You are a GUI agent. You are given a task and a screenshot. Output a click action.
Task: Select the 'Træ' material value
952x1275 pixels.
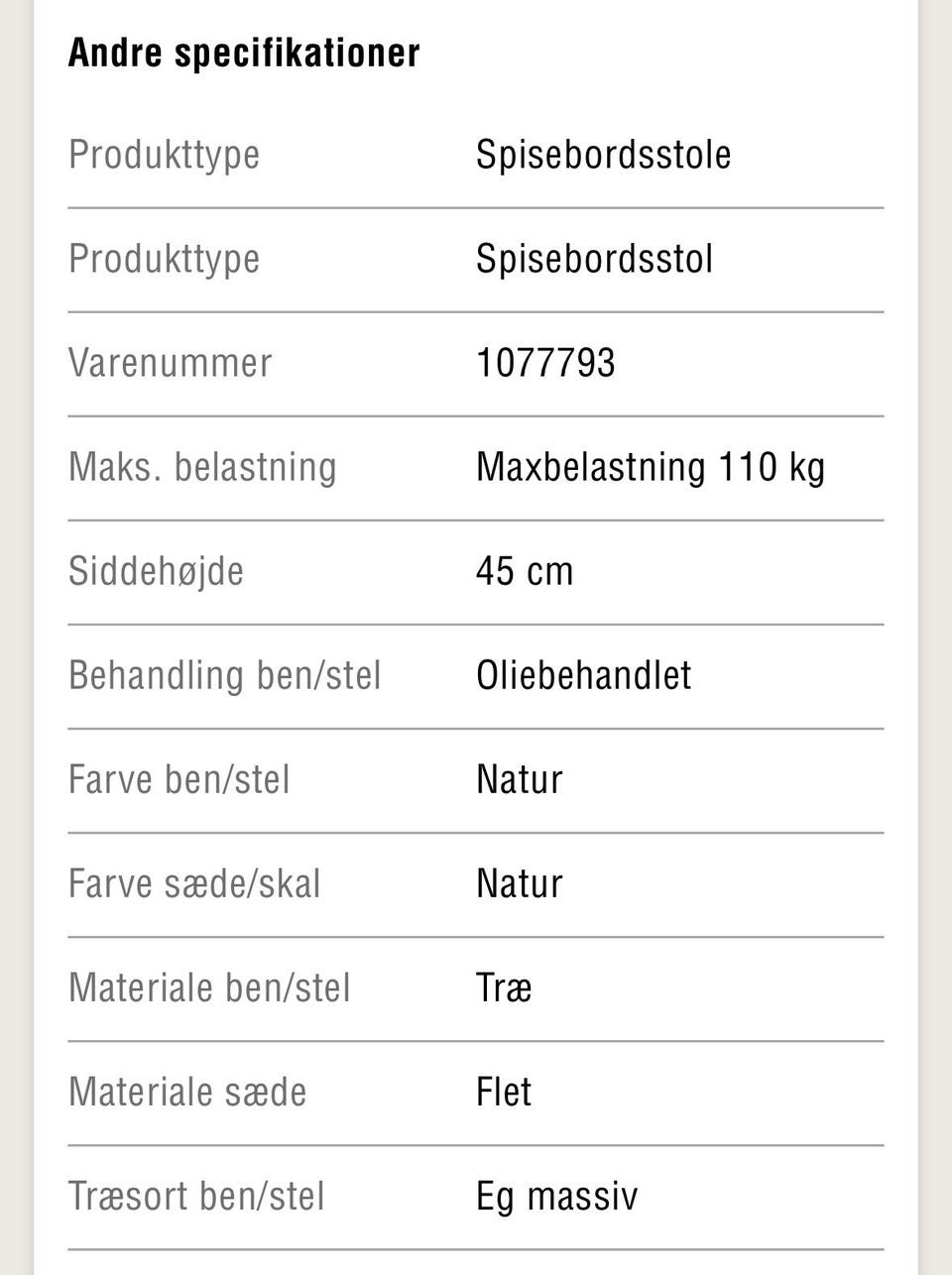tap(504, 987)
